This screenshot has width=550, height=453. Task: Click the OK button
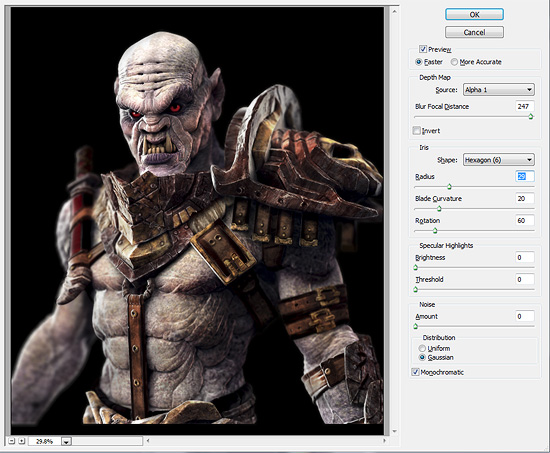tap(474, 14)
